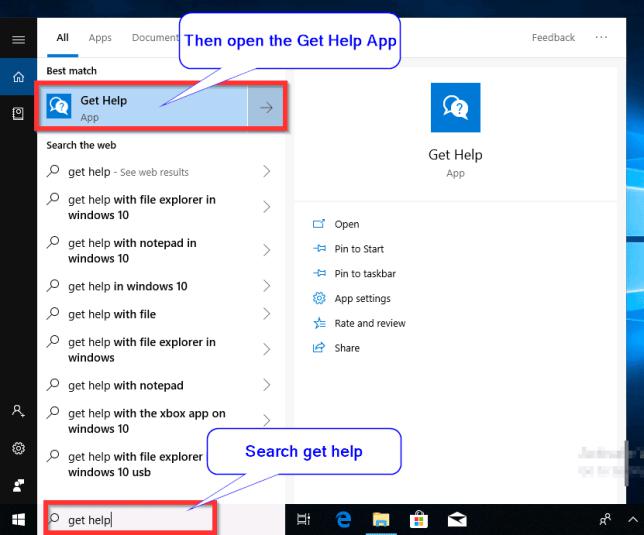
Task: Select Rate and review
Action: point(370,323)
